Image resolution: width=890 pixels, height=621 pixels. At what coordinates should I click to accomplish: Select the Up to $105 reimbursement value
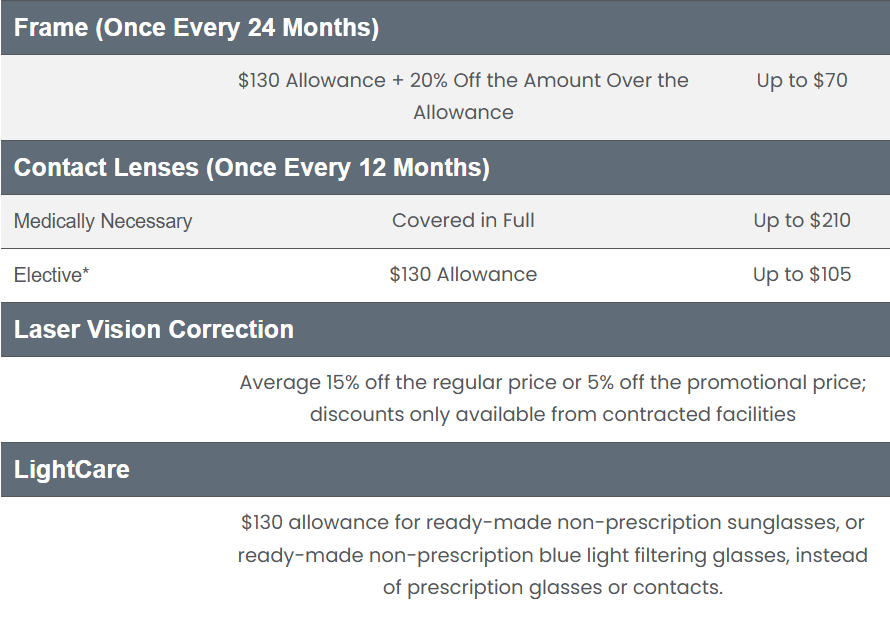[x=802, y=274]
